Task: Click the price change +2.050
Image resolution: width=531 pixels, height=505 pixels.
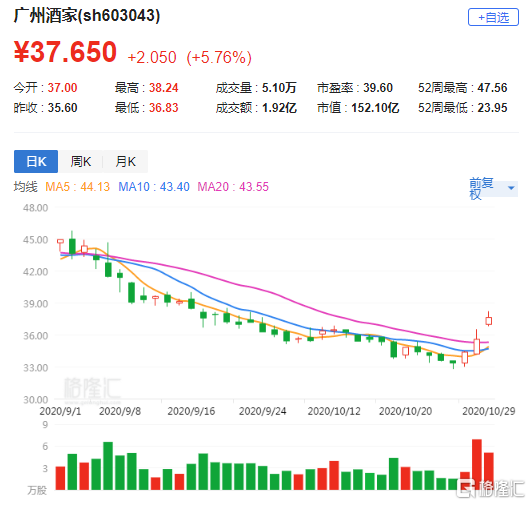Action: [x=152, y=57]
